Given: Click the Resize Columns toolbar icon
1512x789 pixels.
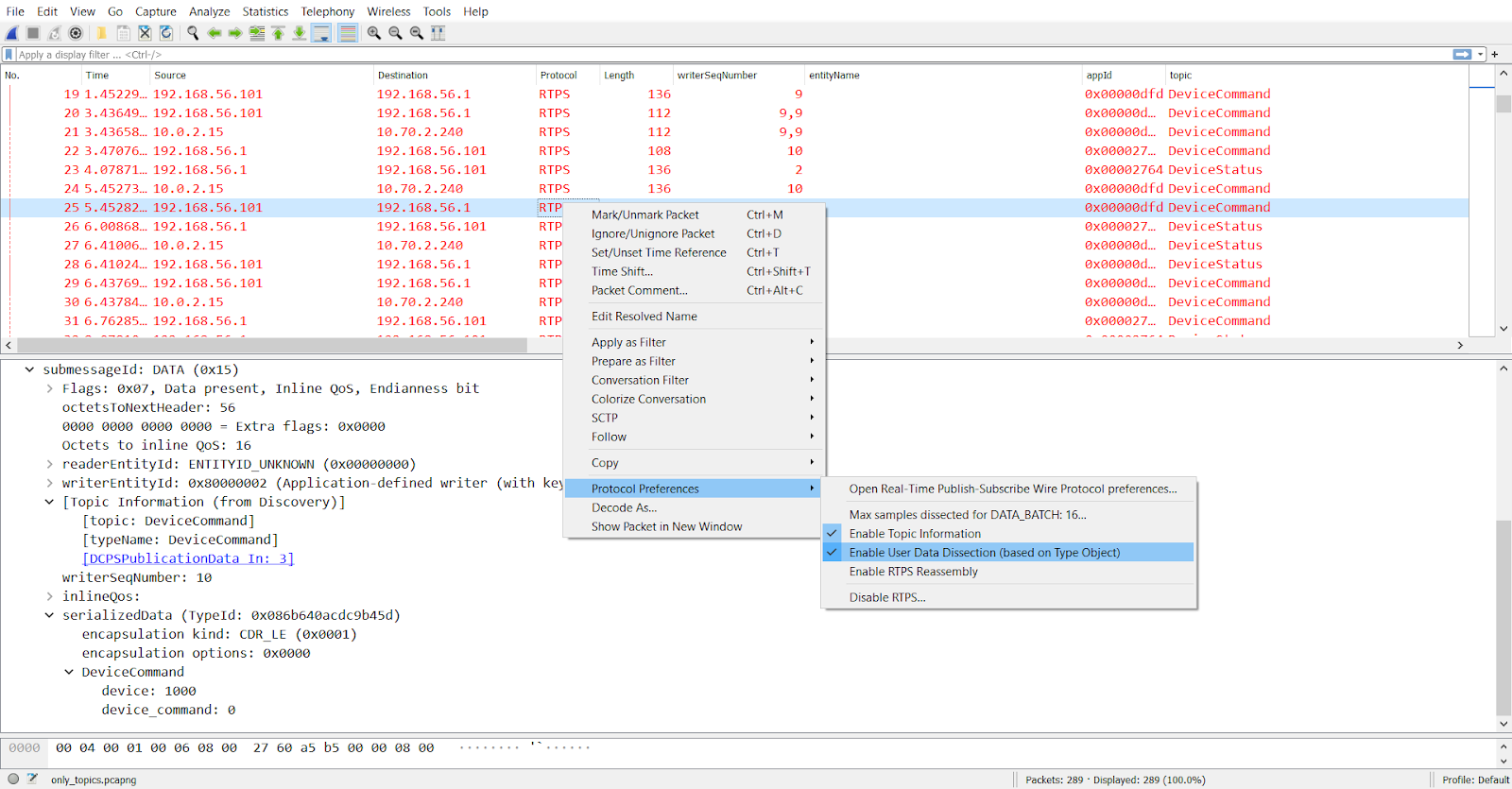Looking at the screenshot, I should (x=438, y=33).
